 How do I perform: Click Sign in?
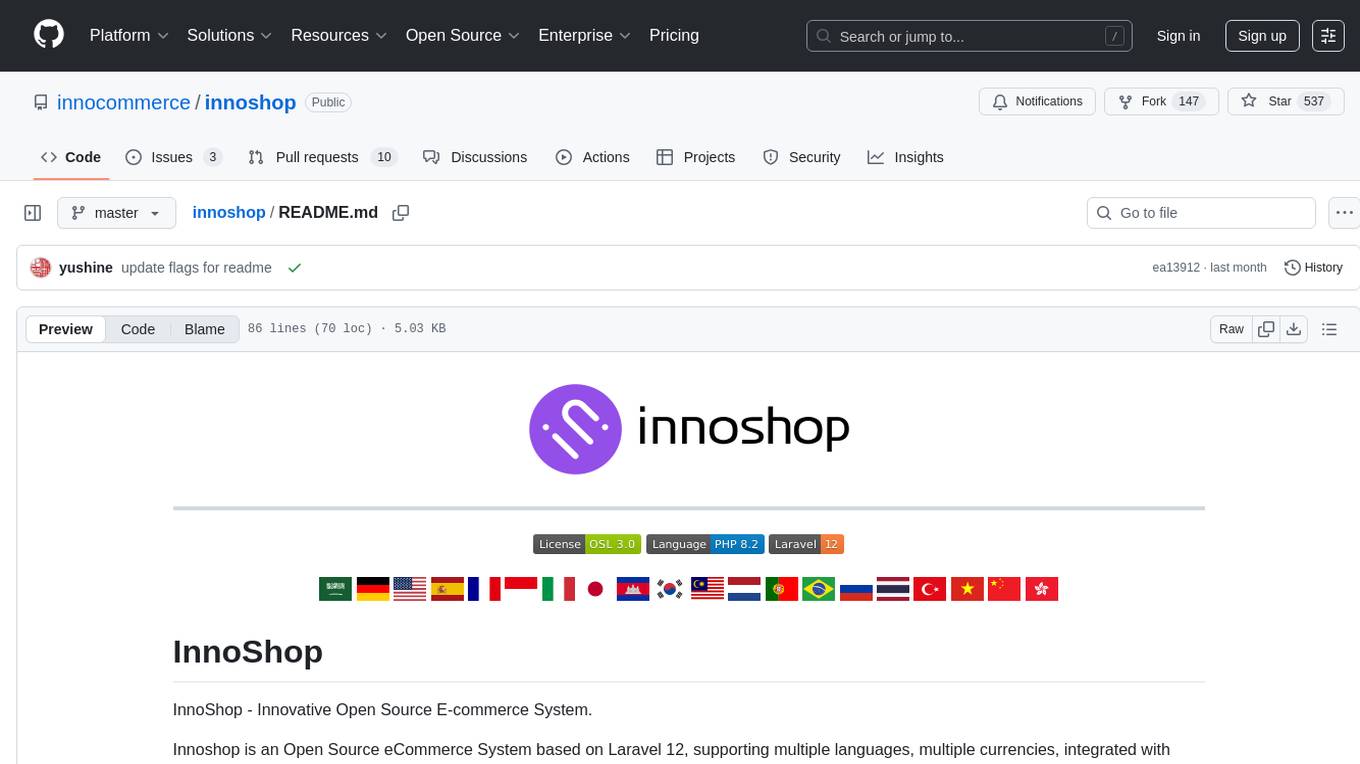pyautogui.click(x=1178, y=36)
